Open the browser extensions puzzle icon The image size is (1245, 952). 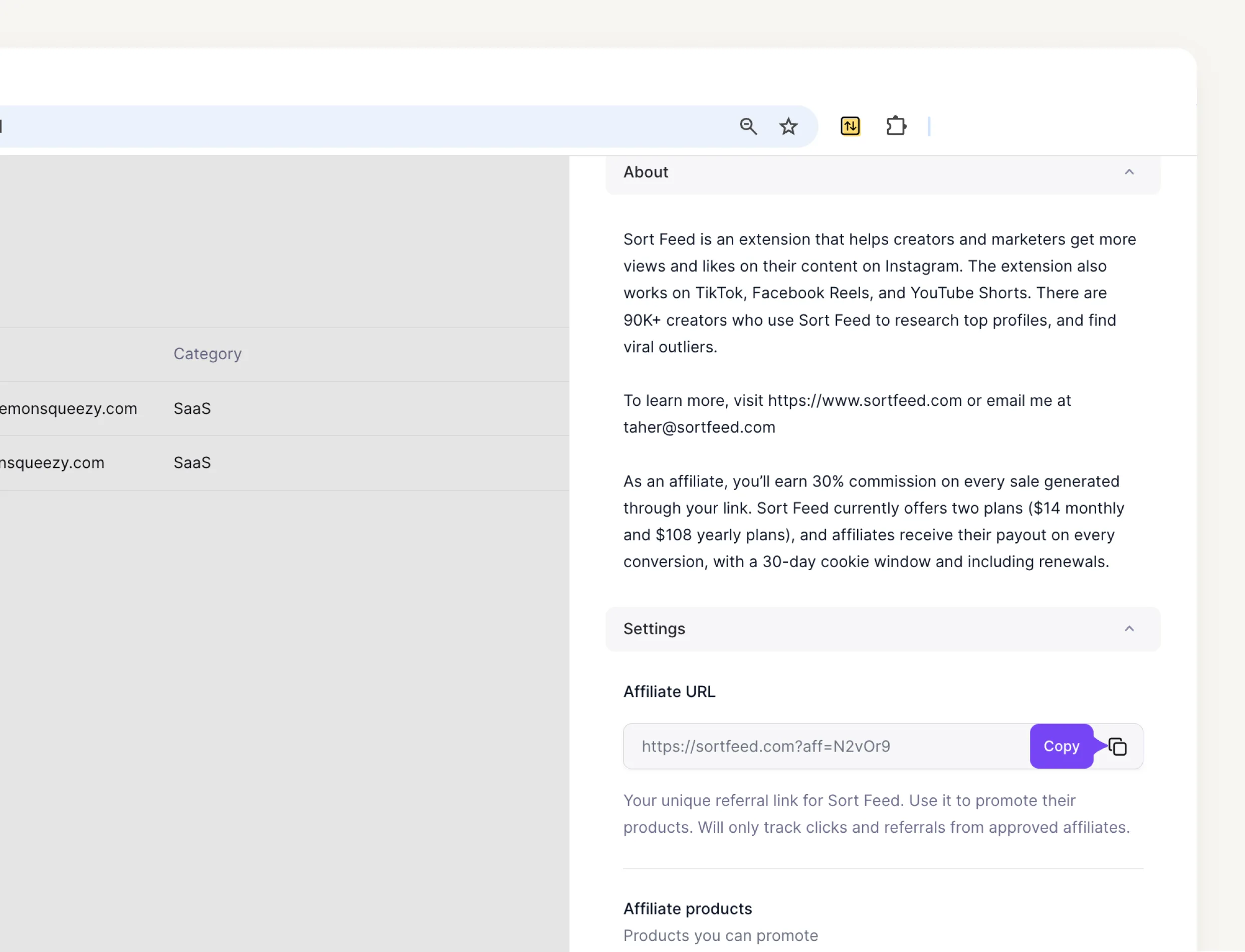tap(896, 126)
